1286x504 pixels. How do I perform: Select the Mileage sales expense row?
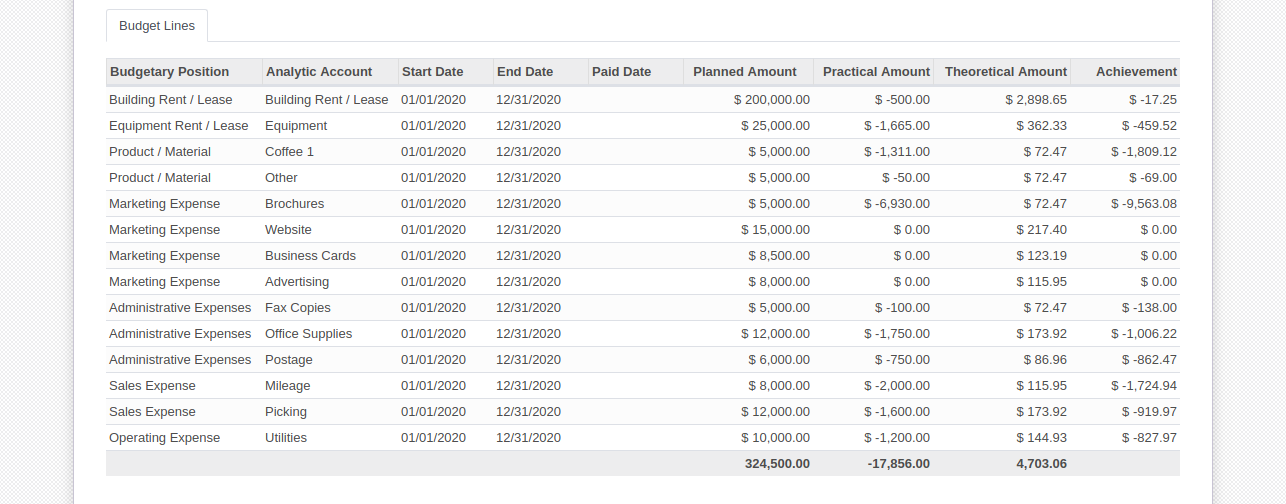point(643,386)
